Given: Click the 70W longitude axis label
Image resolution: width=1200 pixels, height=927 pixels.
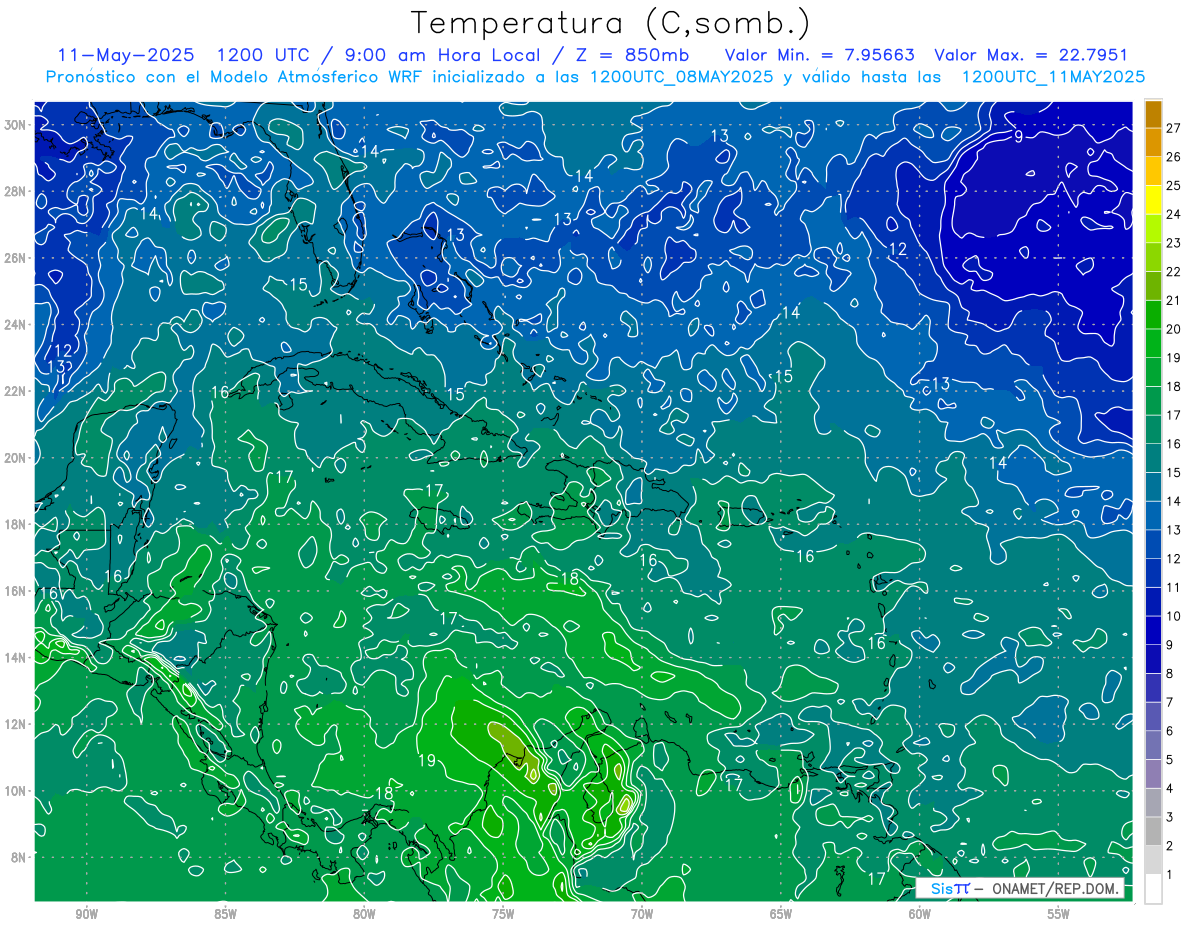Looking at the screenshot, I should pyautogui.click(x=642, y=914).
